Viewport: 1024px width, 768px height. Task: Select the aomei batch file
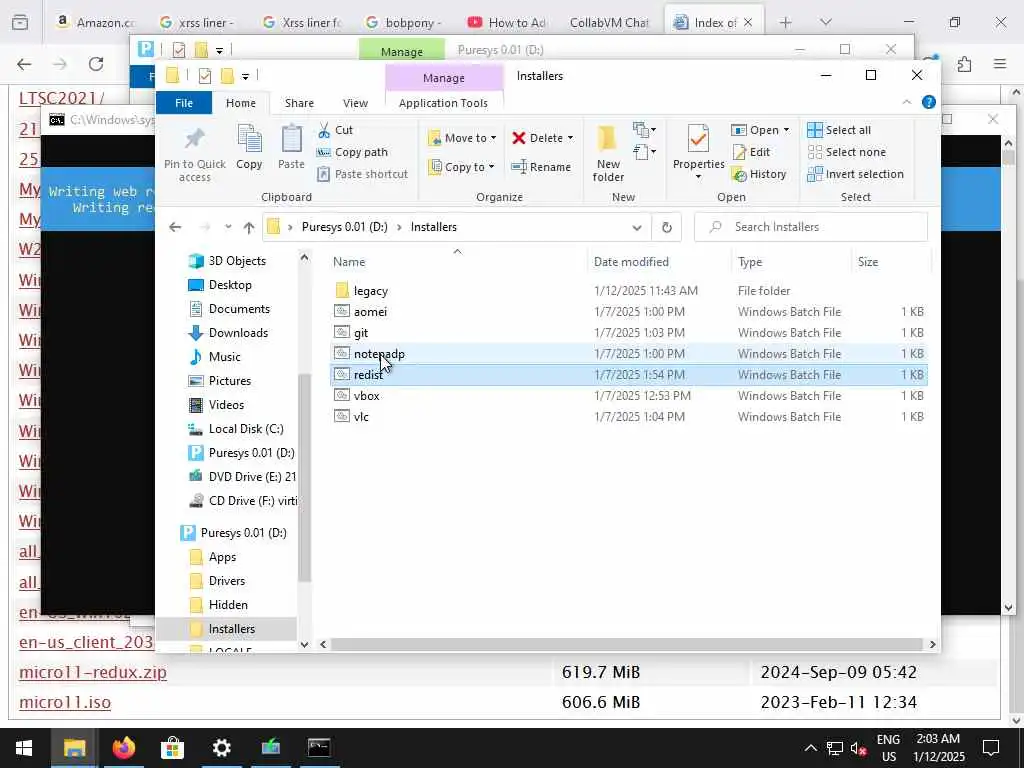pos(370,312)
